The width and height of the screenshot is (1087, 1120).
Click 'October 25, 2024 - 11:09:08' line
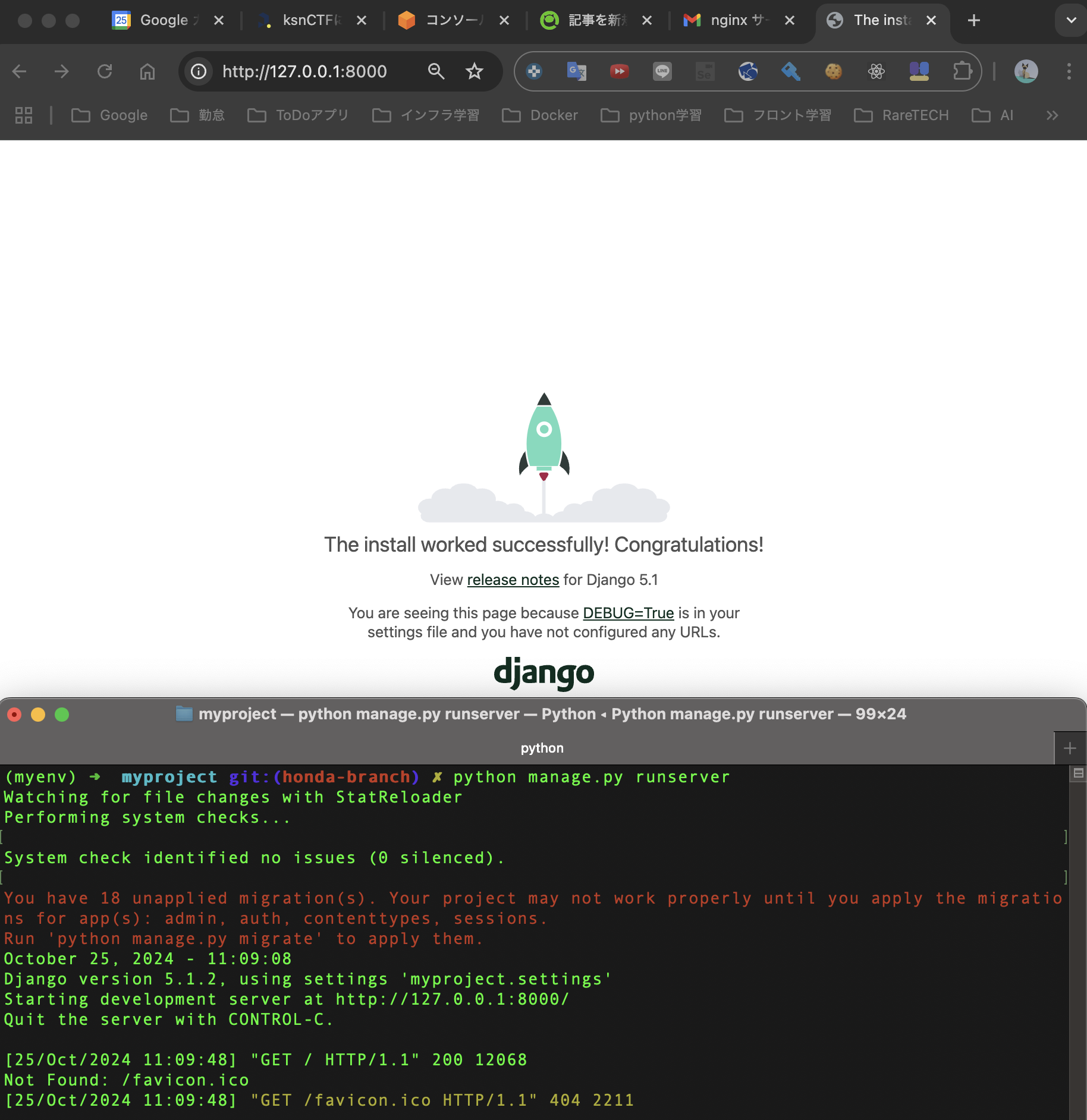click(x=147, y=959)
